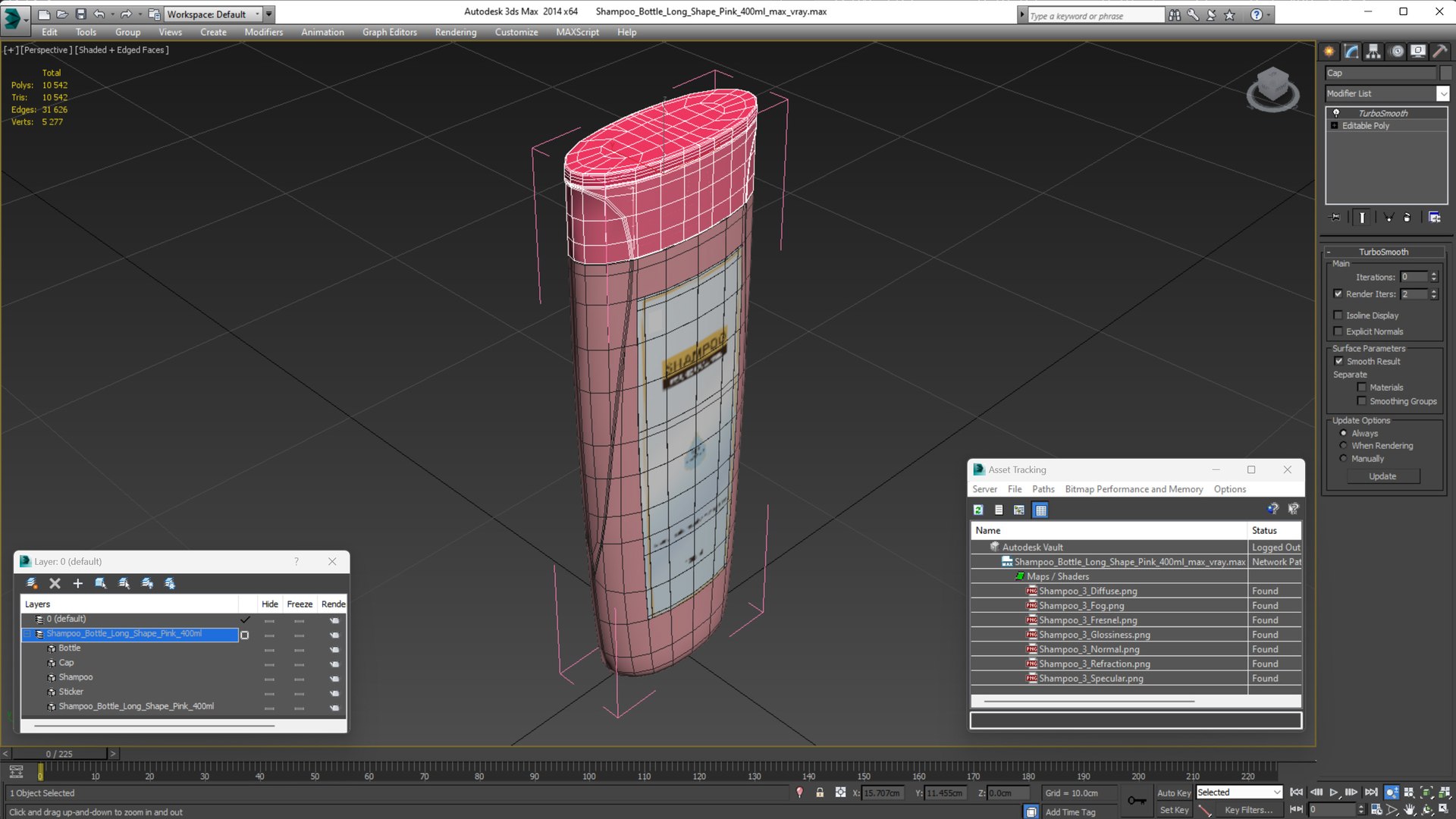
Task: Open the Modifiers menu
Action: pos(263,32)
